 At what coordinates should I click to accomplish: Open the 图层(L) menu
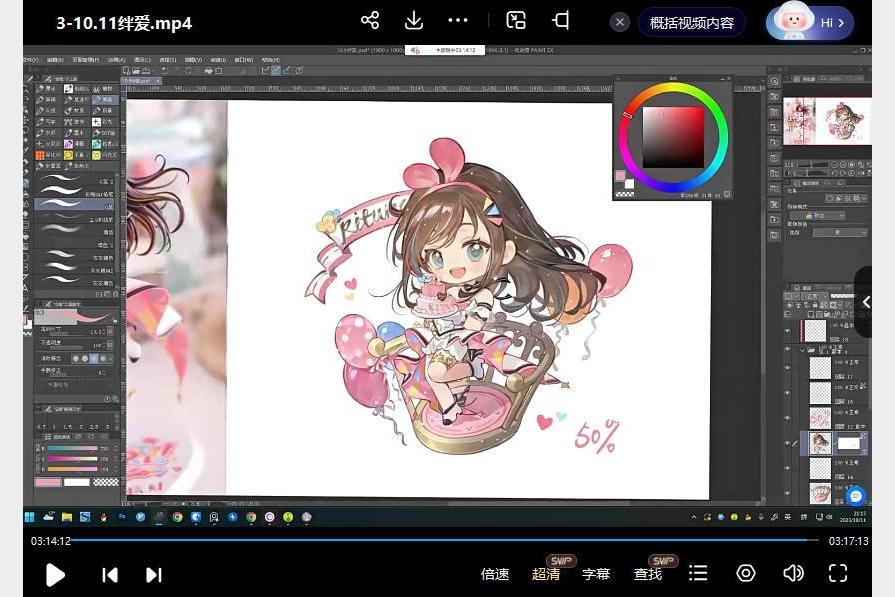[142, 59]
